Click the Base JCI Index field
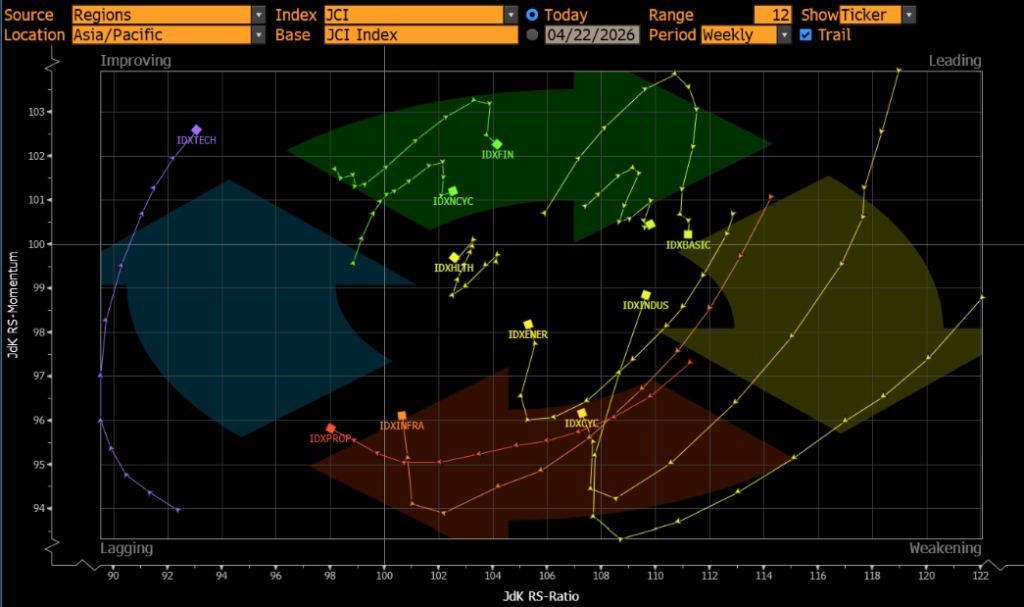 coord(420,35)
